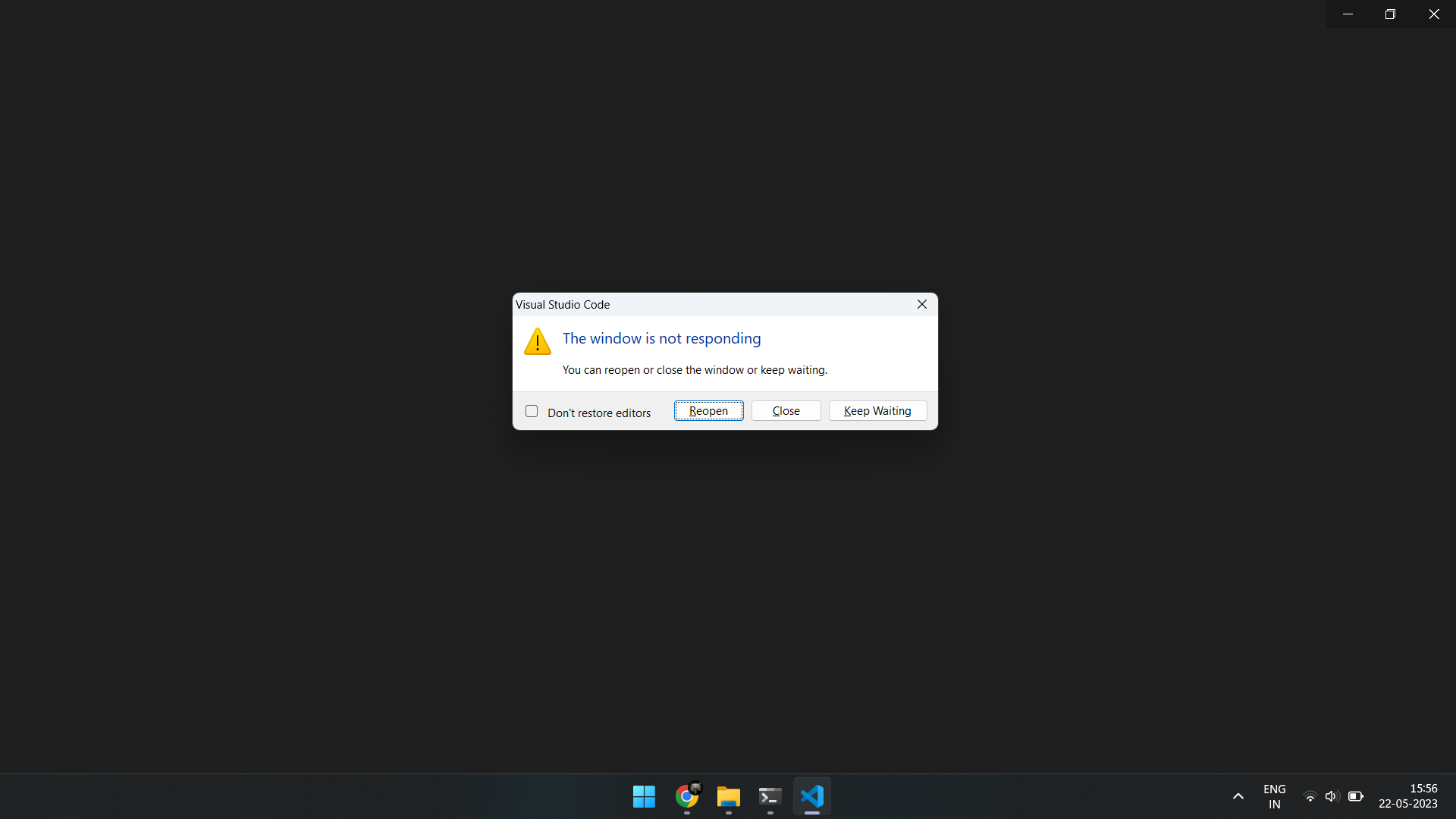Open the volume control in the system tray
The image size is (1456, 819).
(1332, 797)
